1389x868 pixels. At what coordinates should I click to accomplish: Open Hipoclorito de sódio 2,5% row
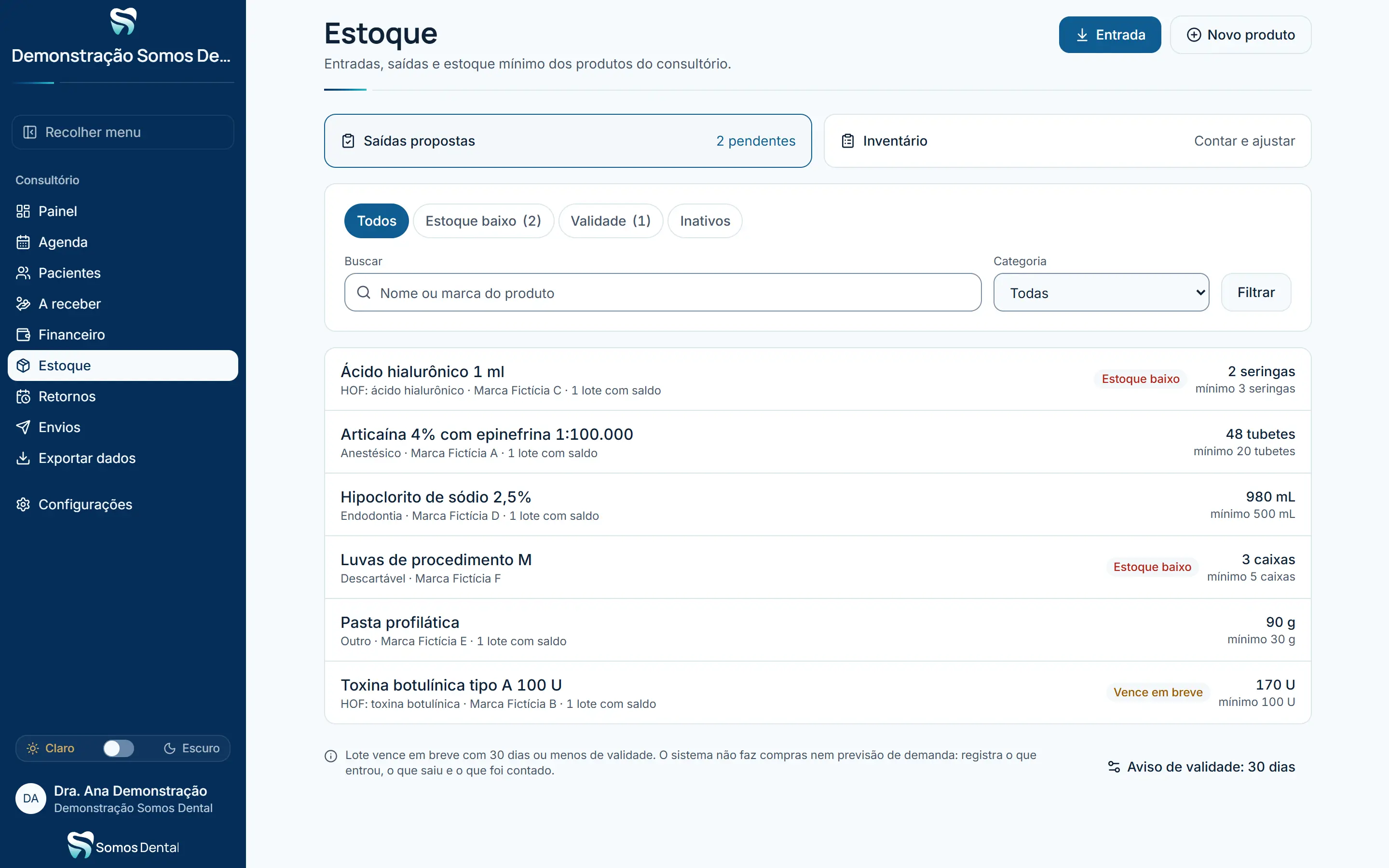pos(817,504)
